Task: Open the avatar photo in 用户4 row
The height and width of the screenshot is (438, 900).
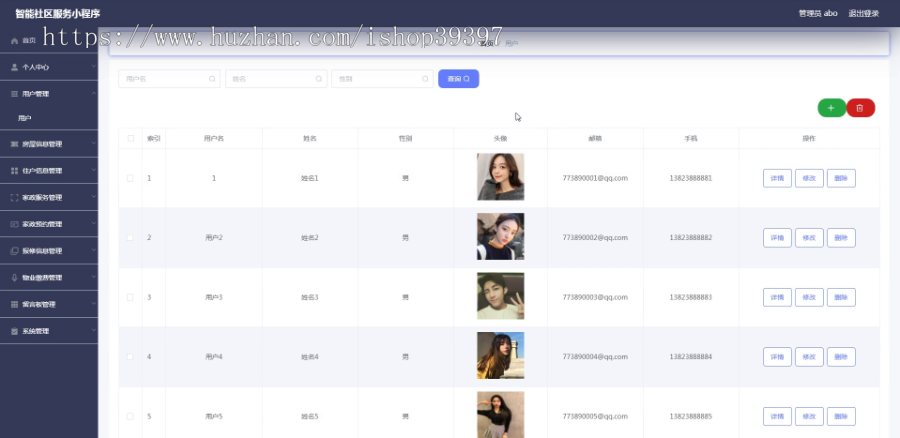Action: pos(501,355)
